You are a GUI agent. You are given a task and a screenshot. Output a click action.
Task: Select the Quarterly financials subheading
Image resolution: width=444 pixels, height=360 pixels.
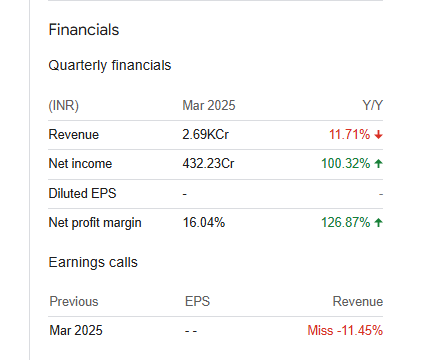pyautogui.click(x=110, y=66)
